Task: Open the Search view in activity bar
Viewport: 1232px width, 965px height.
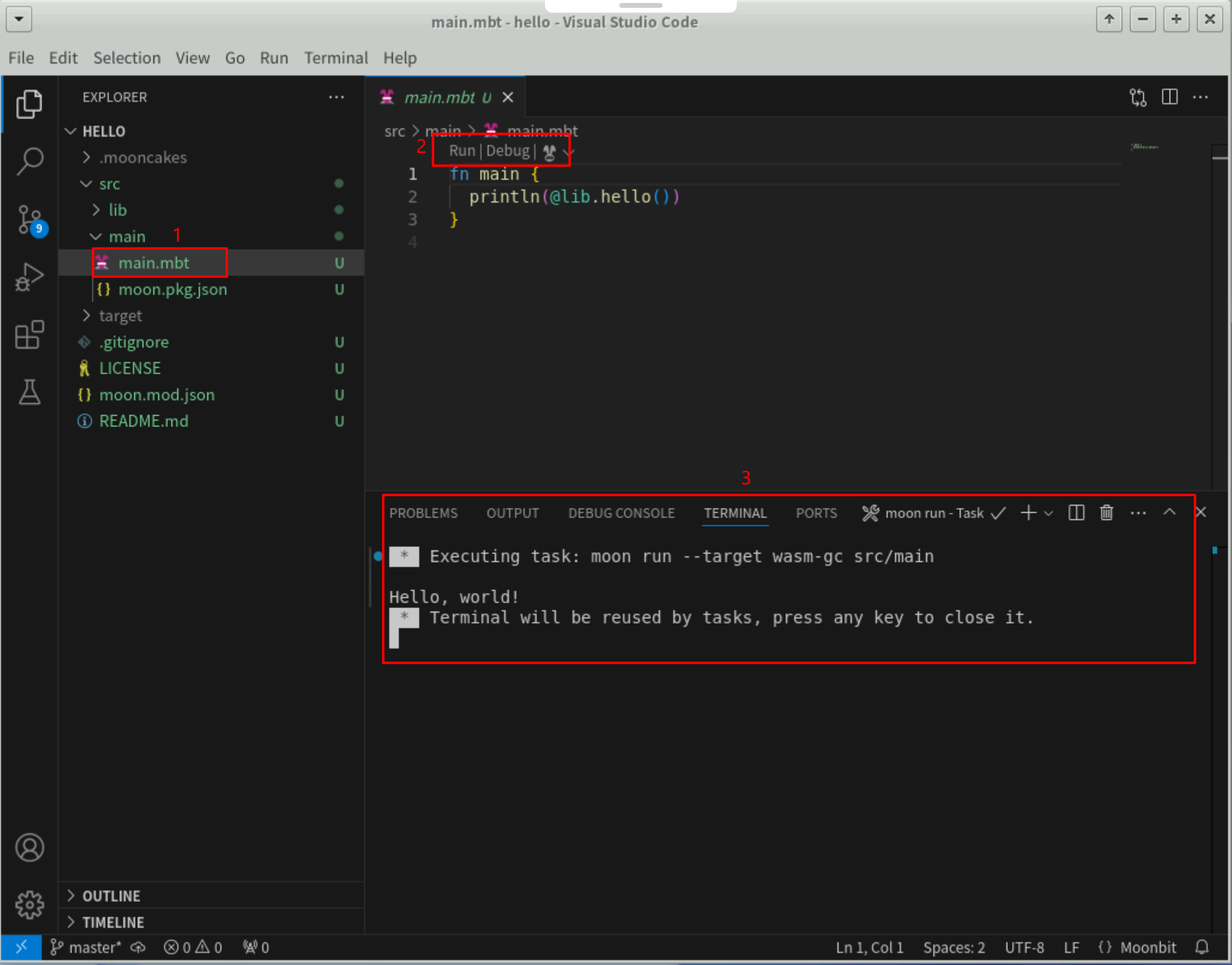Action: coord(29,161)
